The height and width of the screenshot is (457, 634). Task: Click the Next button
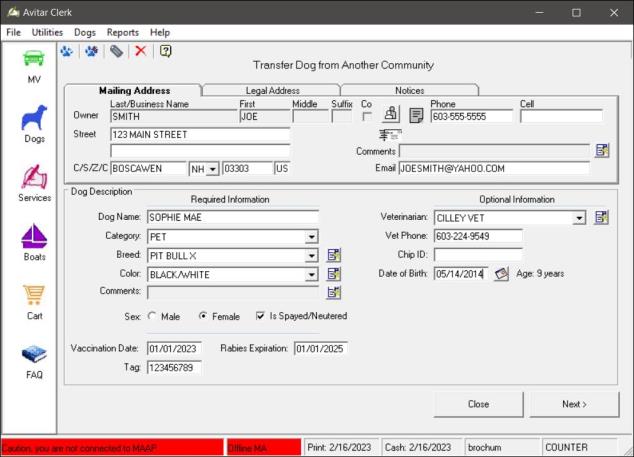coord(574,404)
